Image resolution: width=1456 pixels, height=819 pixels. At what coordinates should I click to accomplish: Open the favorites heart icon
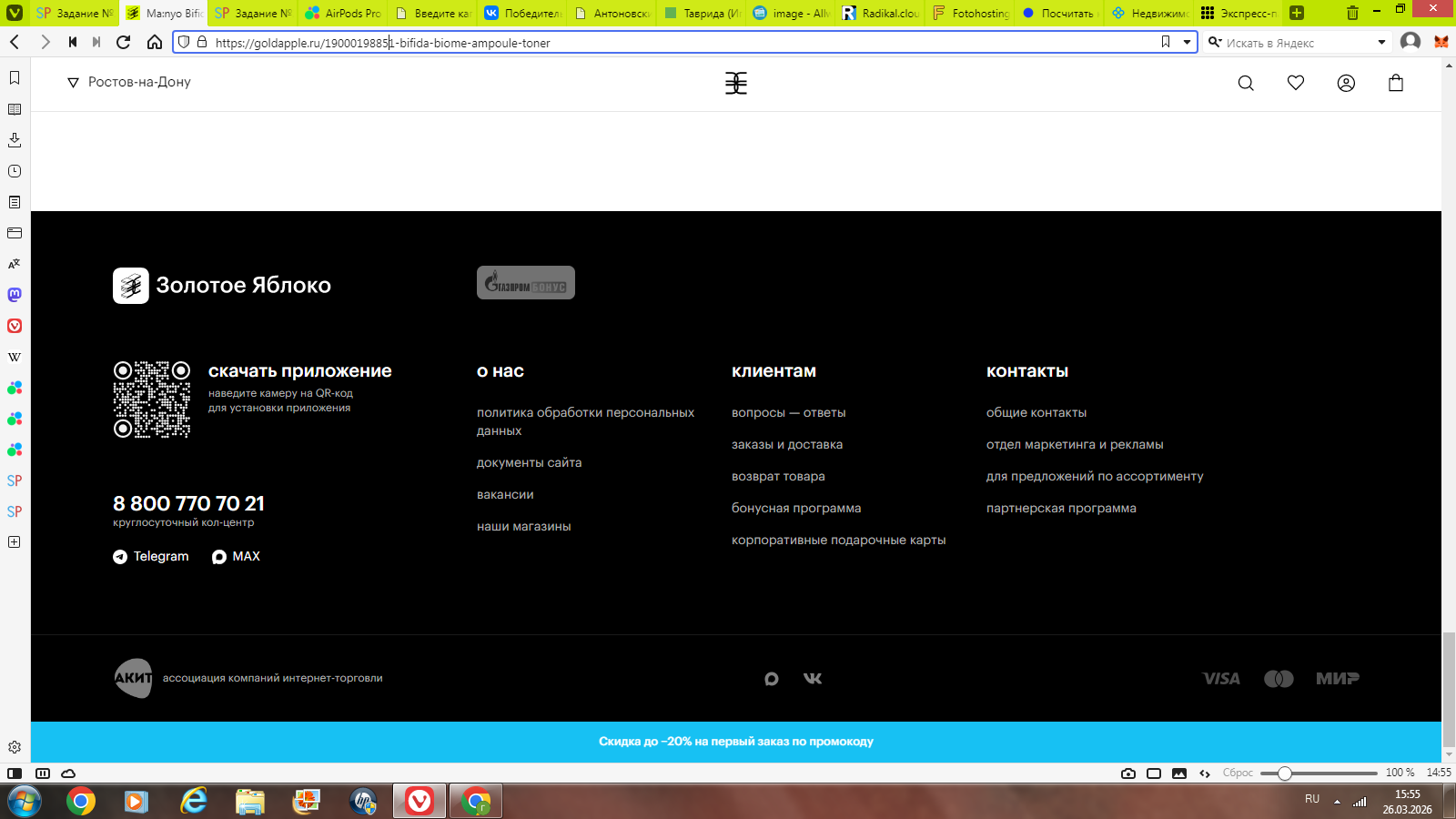(1296, 83)
